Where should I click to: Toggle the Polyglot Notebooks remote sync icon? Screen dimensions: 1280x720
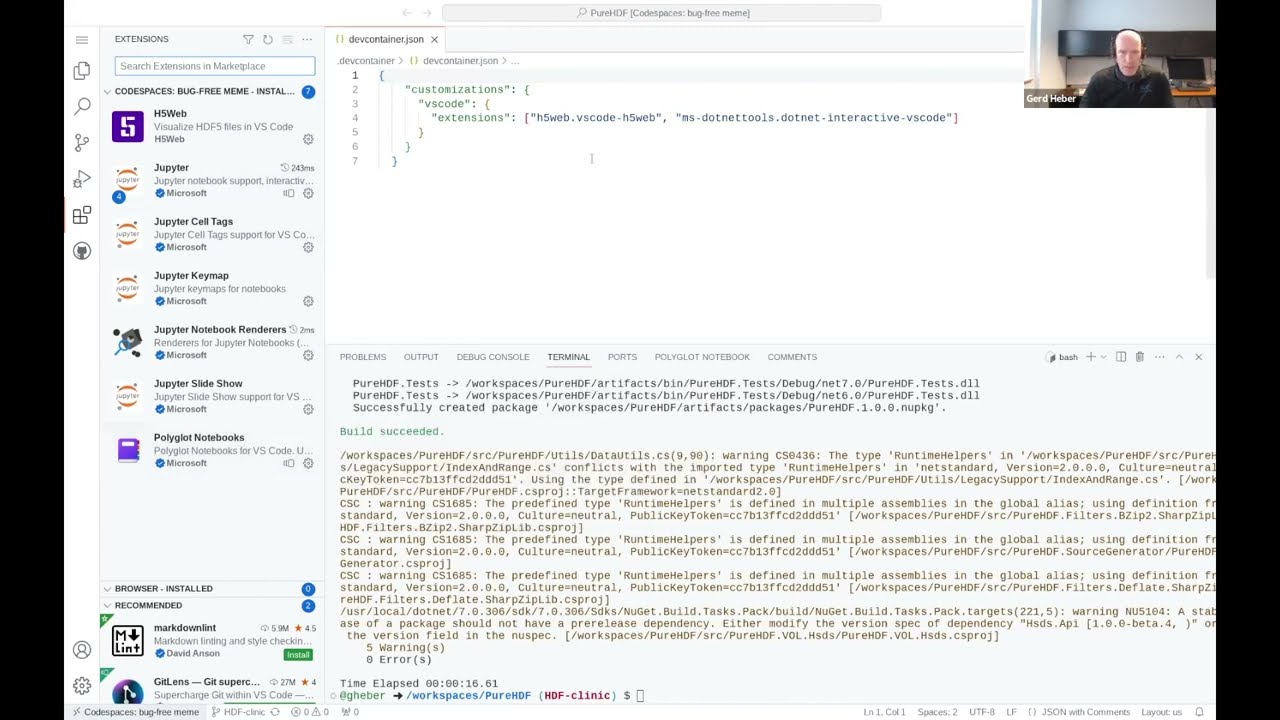pos(289,463)
